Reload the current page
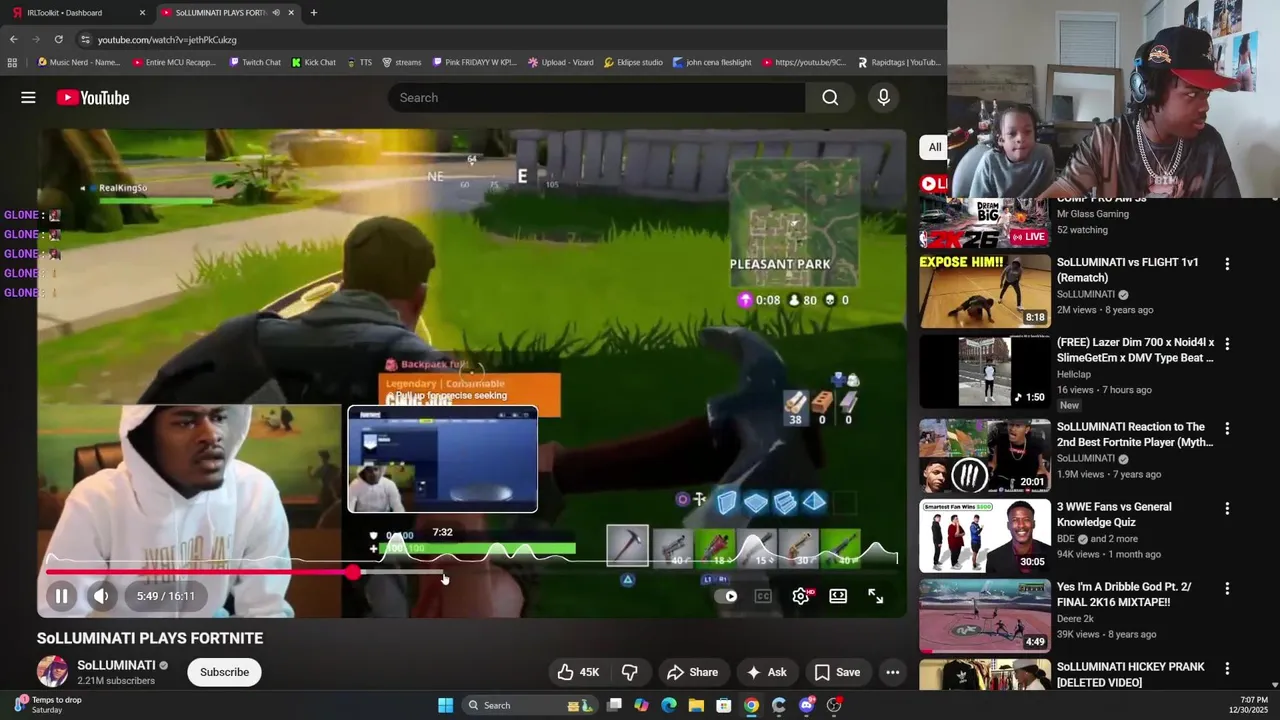 [x=58, y=39]
